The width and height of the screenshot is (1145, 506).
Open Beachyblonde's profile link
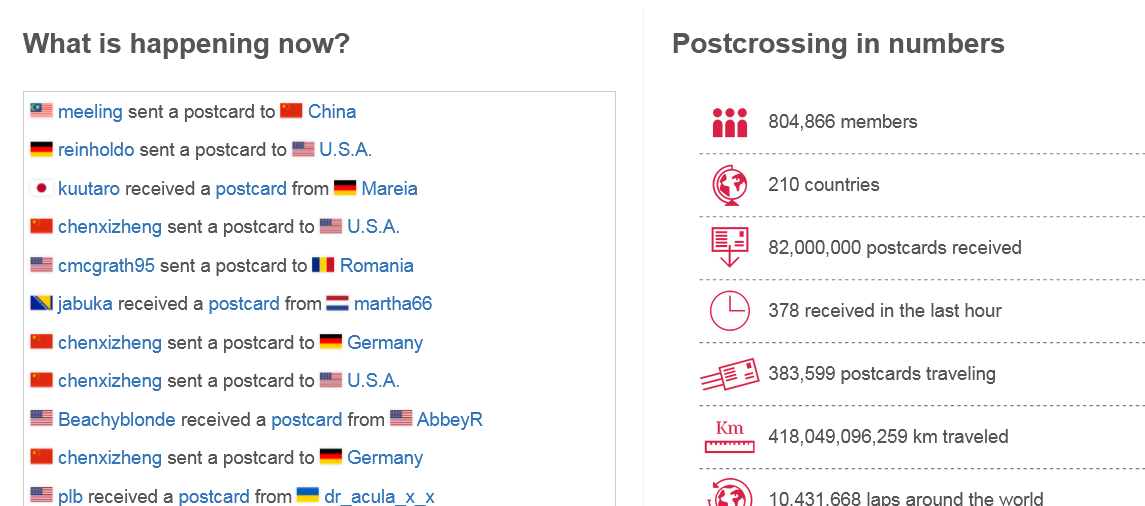point(116,419)
